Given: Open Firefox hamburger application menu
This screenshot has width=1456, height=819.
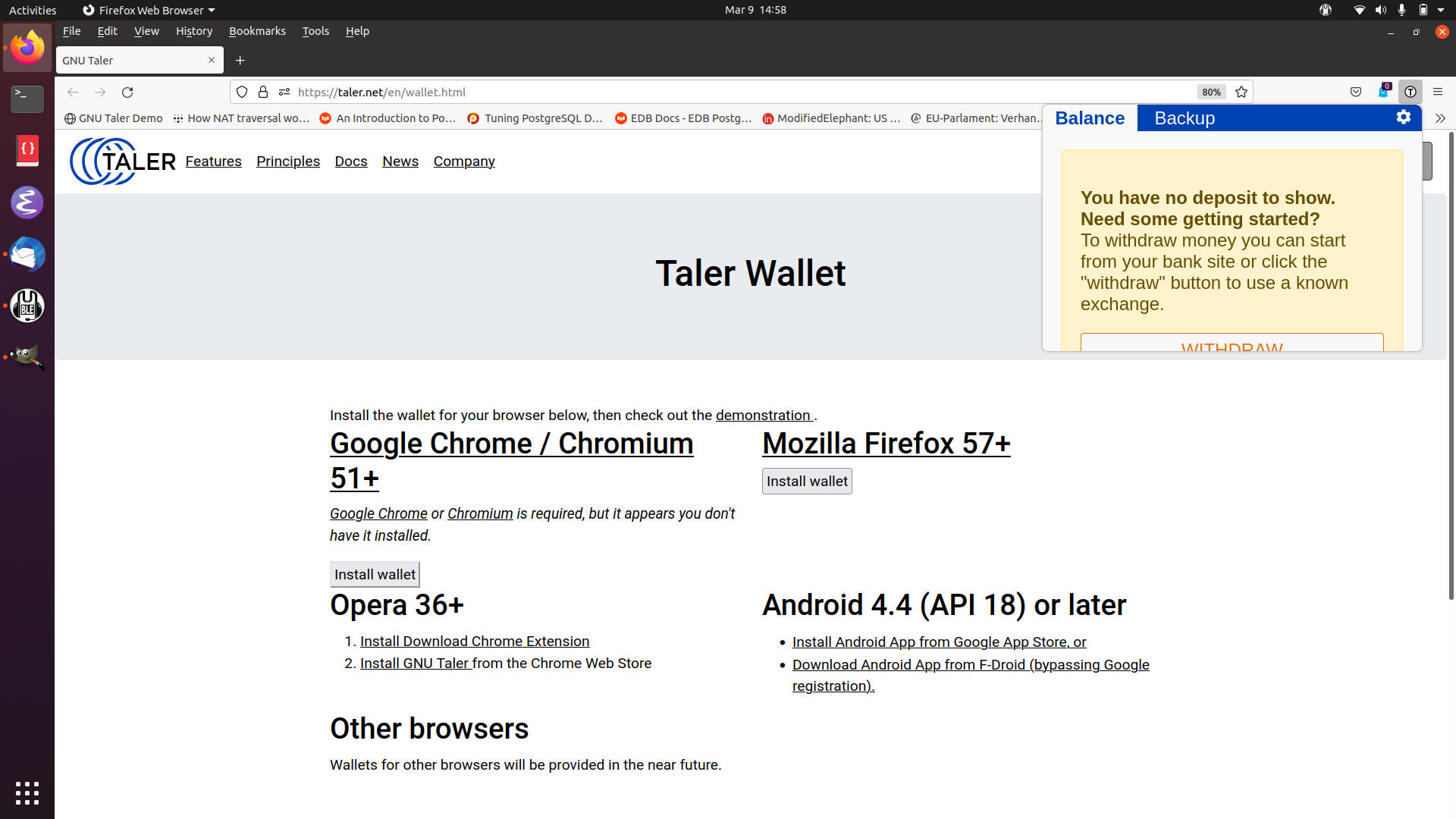Looking at the screenshot, I should point(1438,92).
